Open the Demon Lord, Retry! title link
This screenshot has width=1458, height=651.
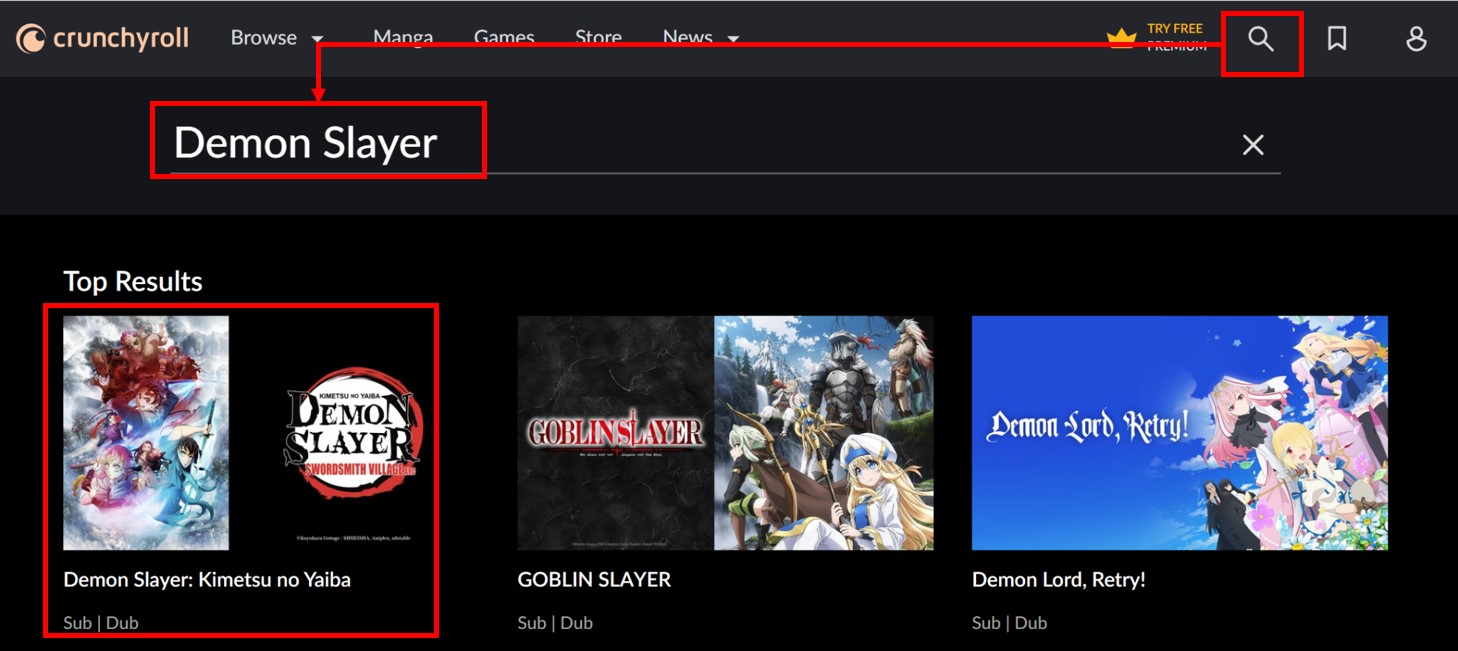(1058, 579)
